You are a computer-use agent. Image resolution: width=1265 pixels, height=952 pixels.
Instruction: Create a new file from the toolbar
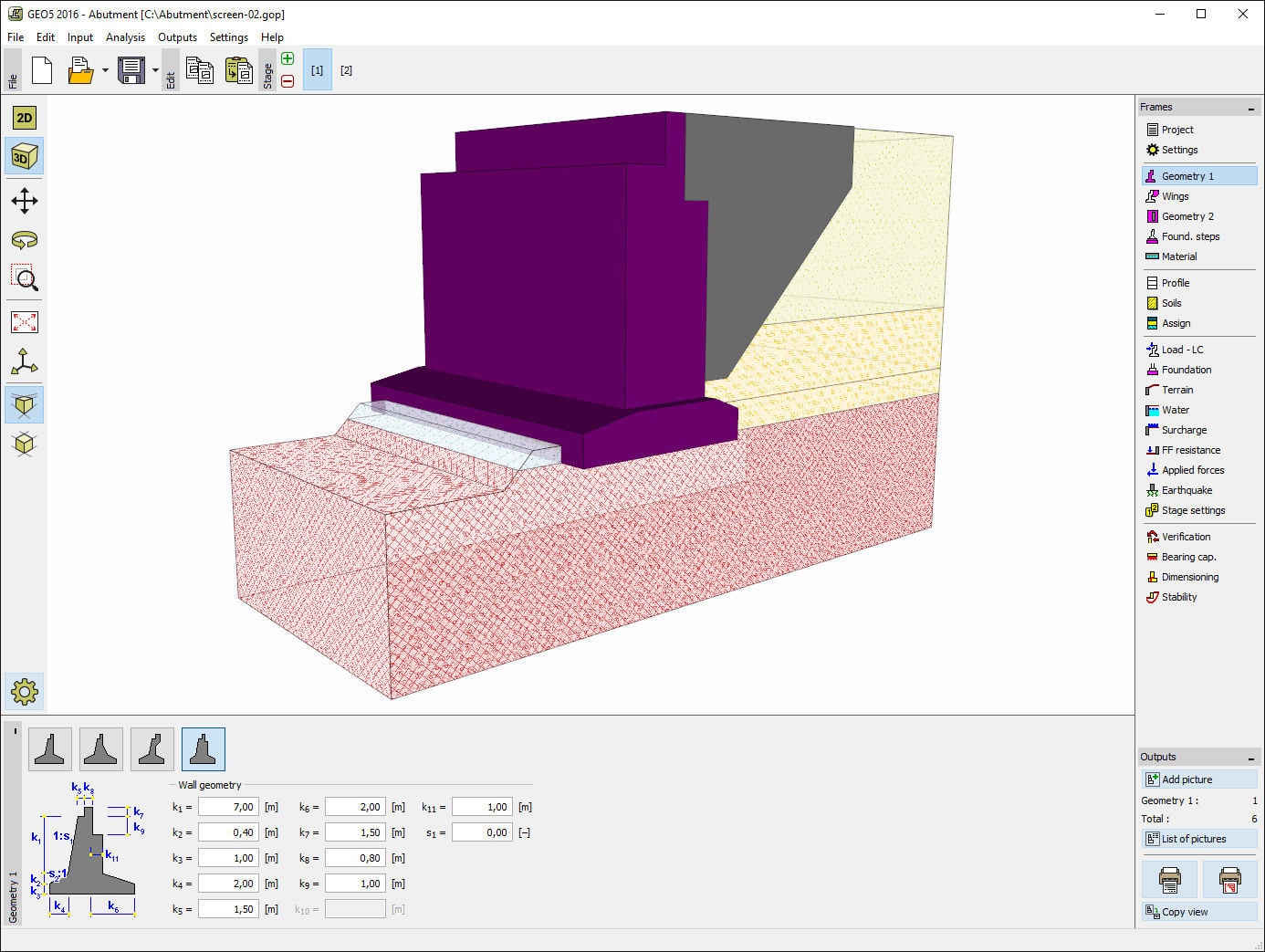[x=42, y=70]
